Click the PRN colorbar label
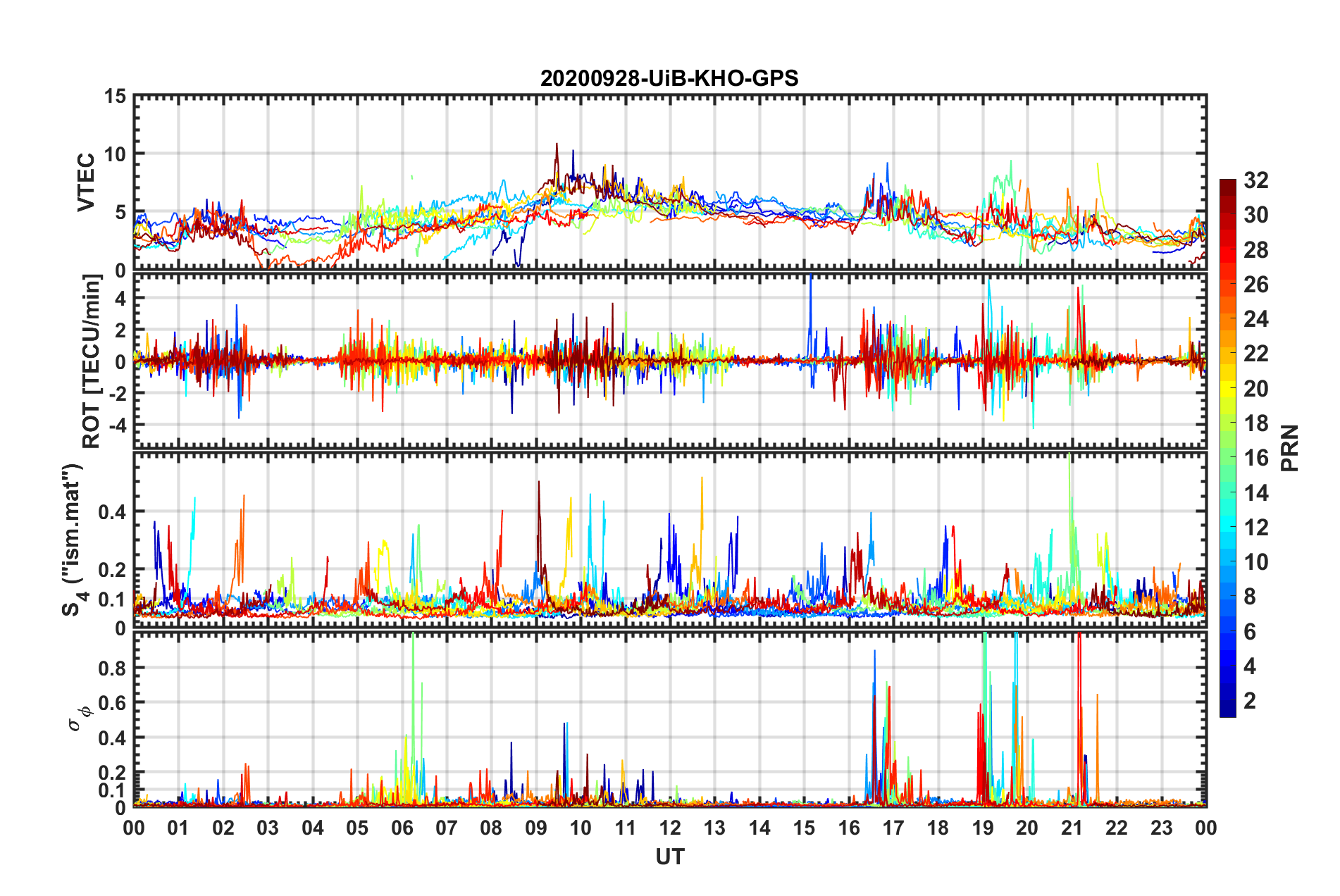 coord(1289,448)
